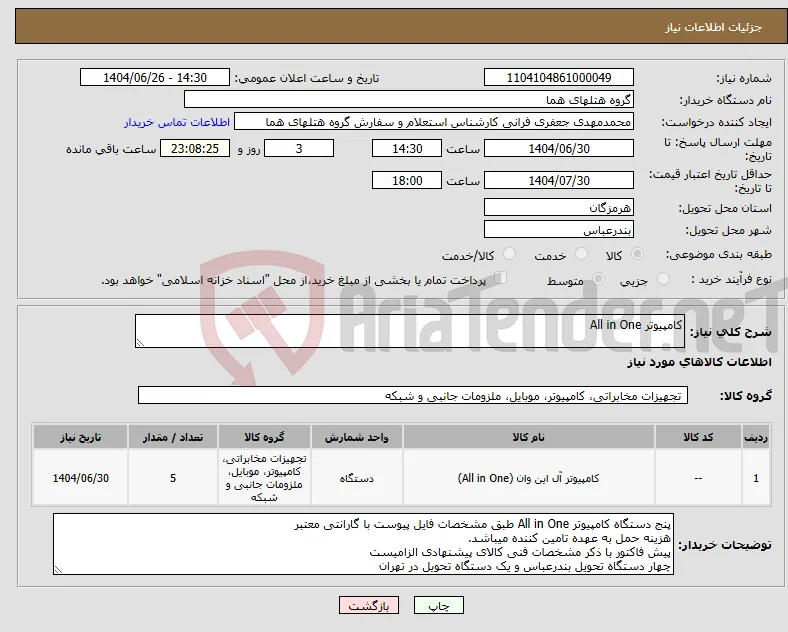Click the جزئیات اطلاعات نیاز page title
Screen dimensions: 788x632
[x=714, y=27]
